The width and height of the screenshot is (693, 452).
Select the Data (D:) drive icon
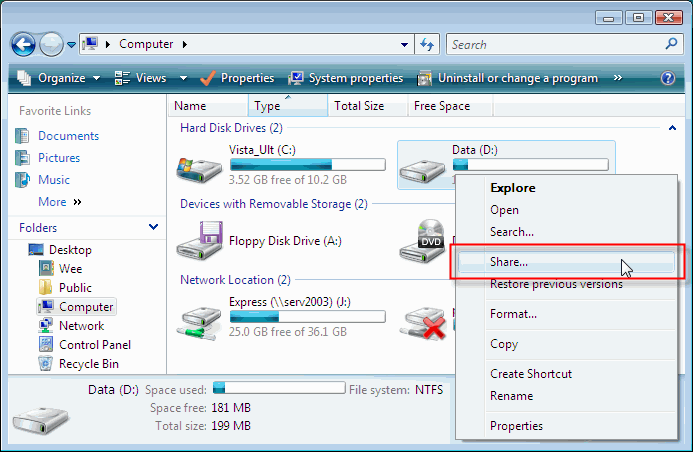pos(423,171)
